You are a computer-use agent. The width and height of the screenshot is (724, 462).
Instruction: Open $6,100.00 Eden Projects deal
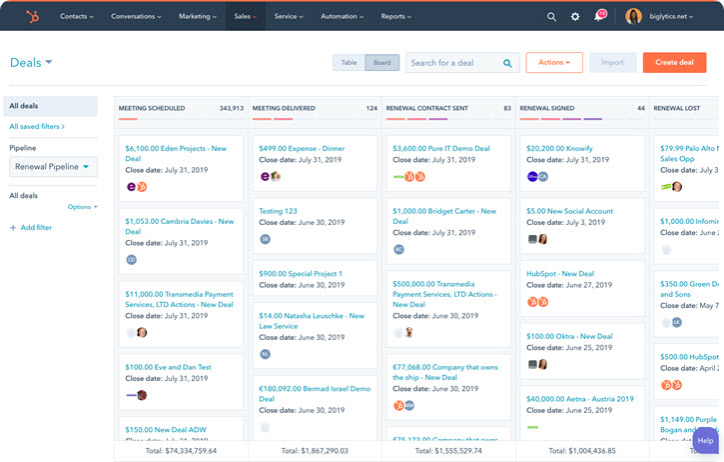click(x=176, y=153)
